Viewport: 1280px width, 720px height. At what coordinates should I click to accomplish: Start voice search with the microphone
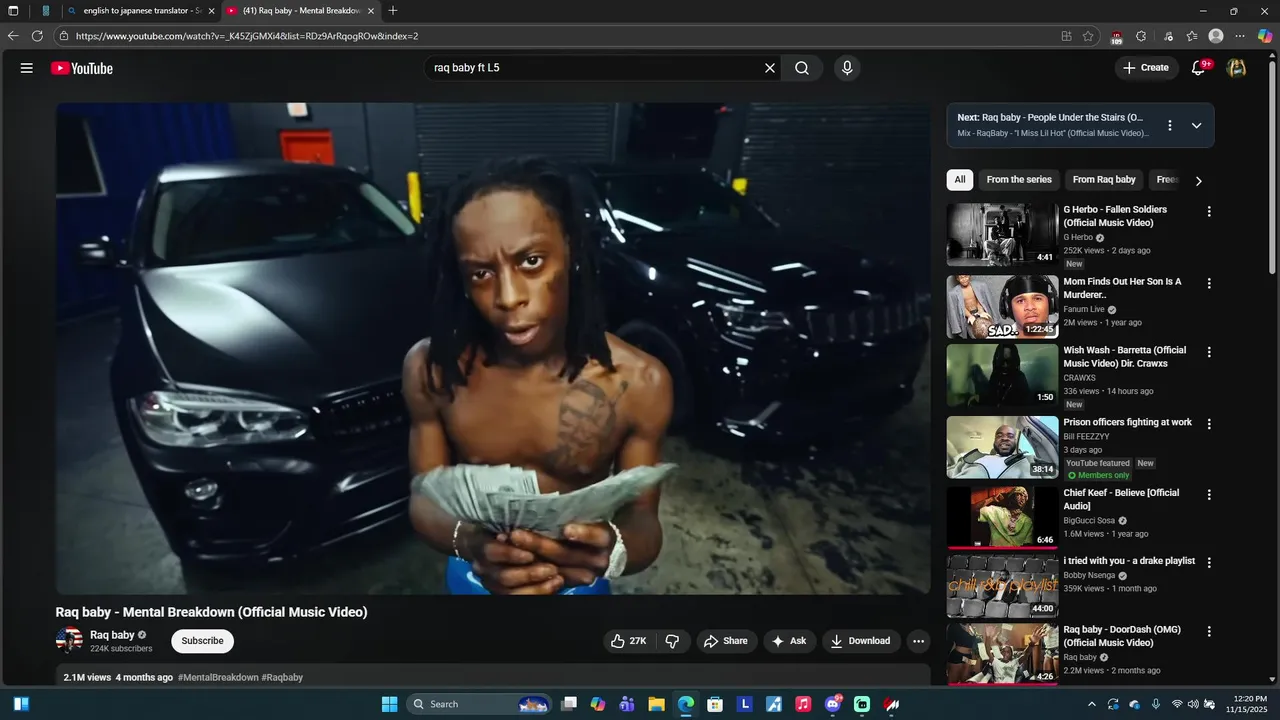[x=847, y=68]
